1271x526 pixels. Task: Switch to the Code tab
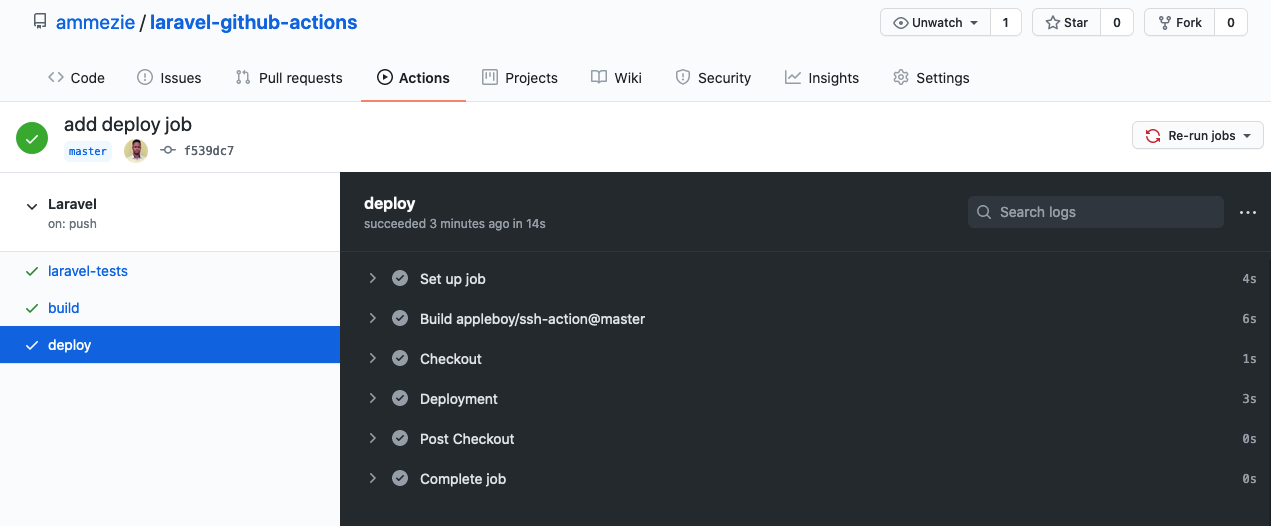click(76, 77)
